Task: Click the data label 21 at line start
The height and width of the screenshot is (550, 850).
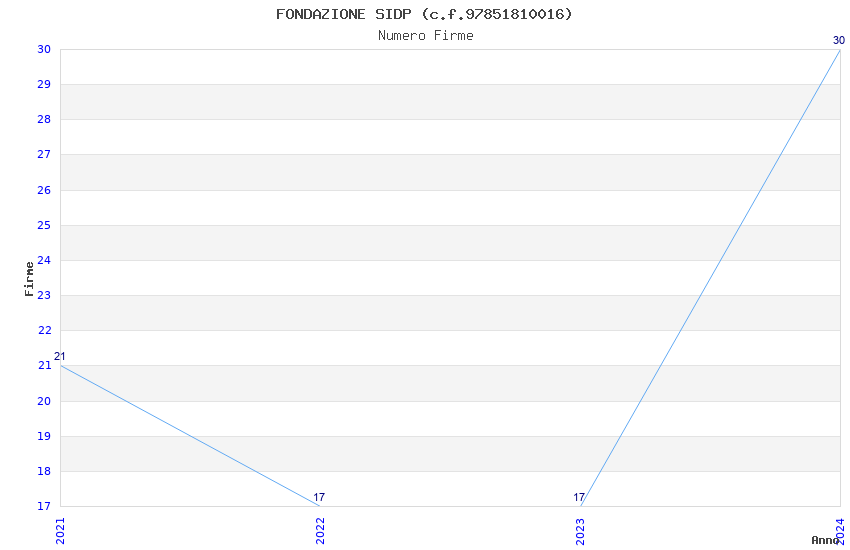Action: coord(60,357)
